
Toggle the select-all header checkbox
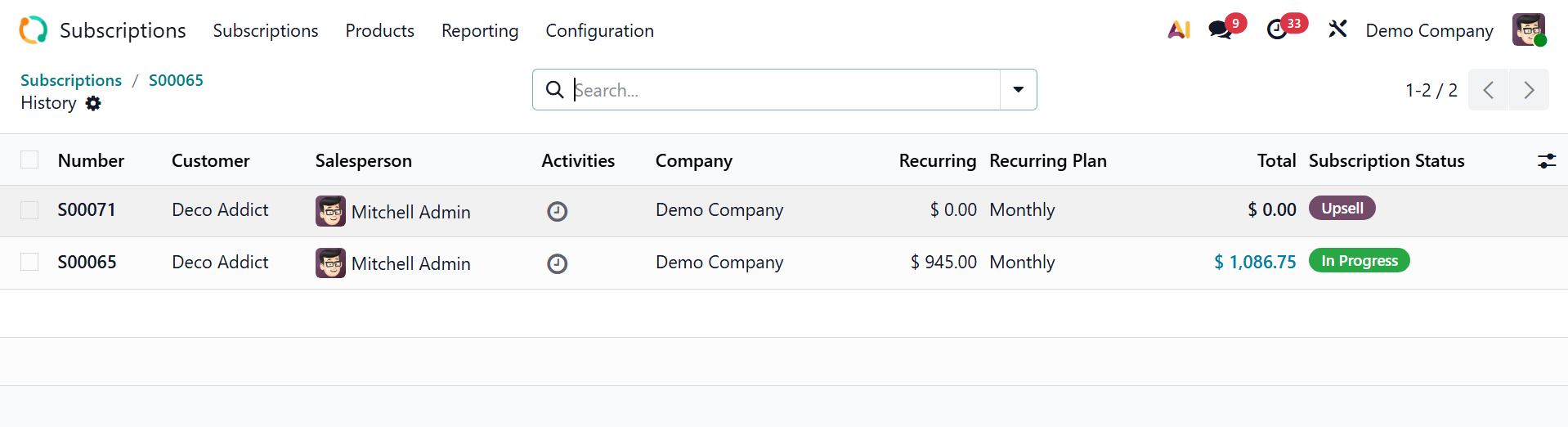29,160
